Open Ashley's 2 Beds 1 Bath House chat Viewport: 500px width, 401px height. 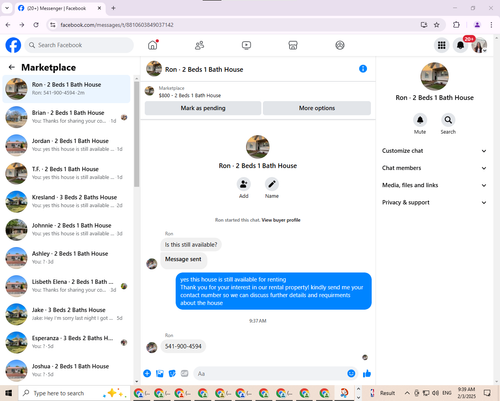[66, 258]
